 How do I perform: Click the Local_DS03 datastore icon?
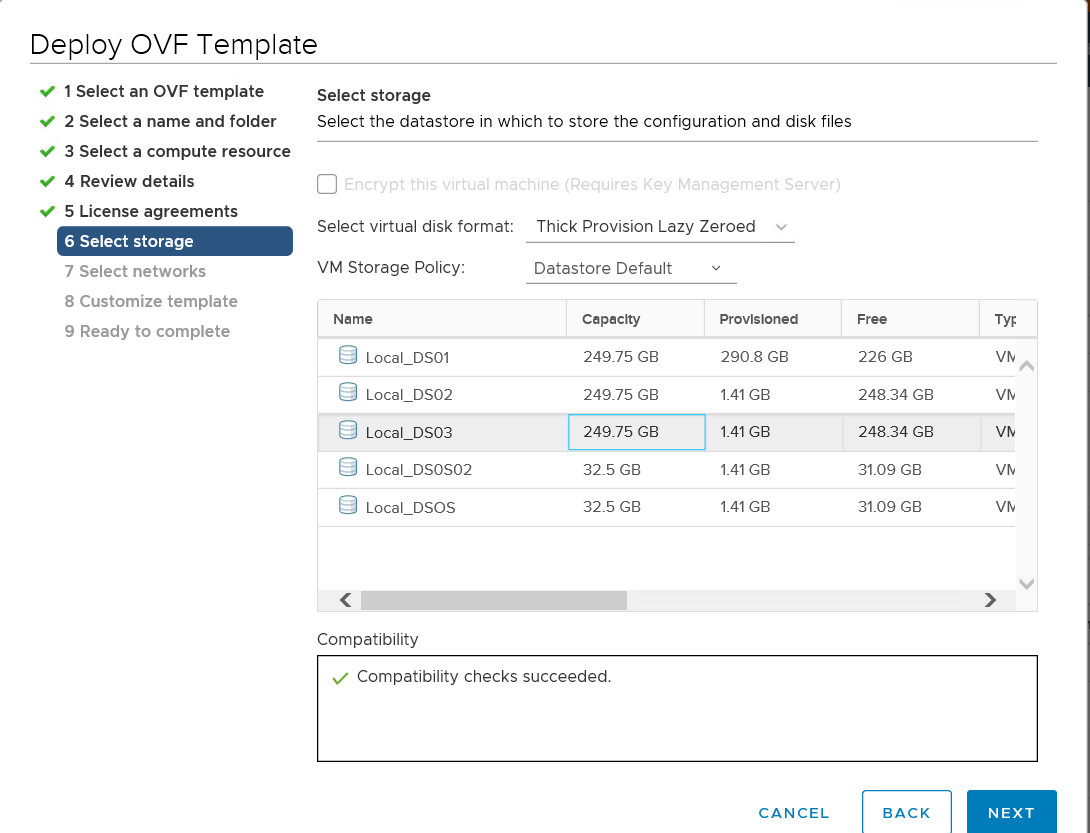pos(348,431)
